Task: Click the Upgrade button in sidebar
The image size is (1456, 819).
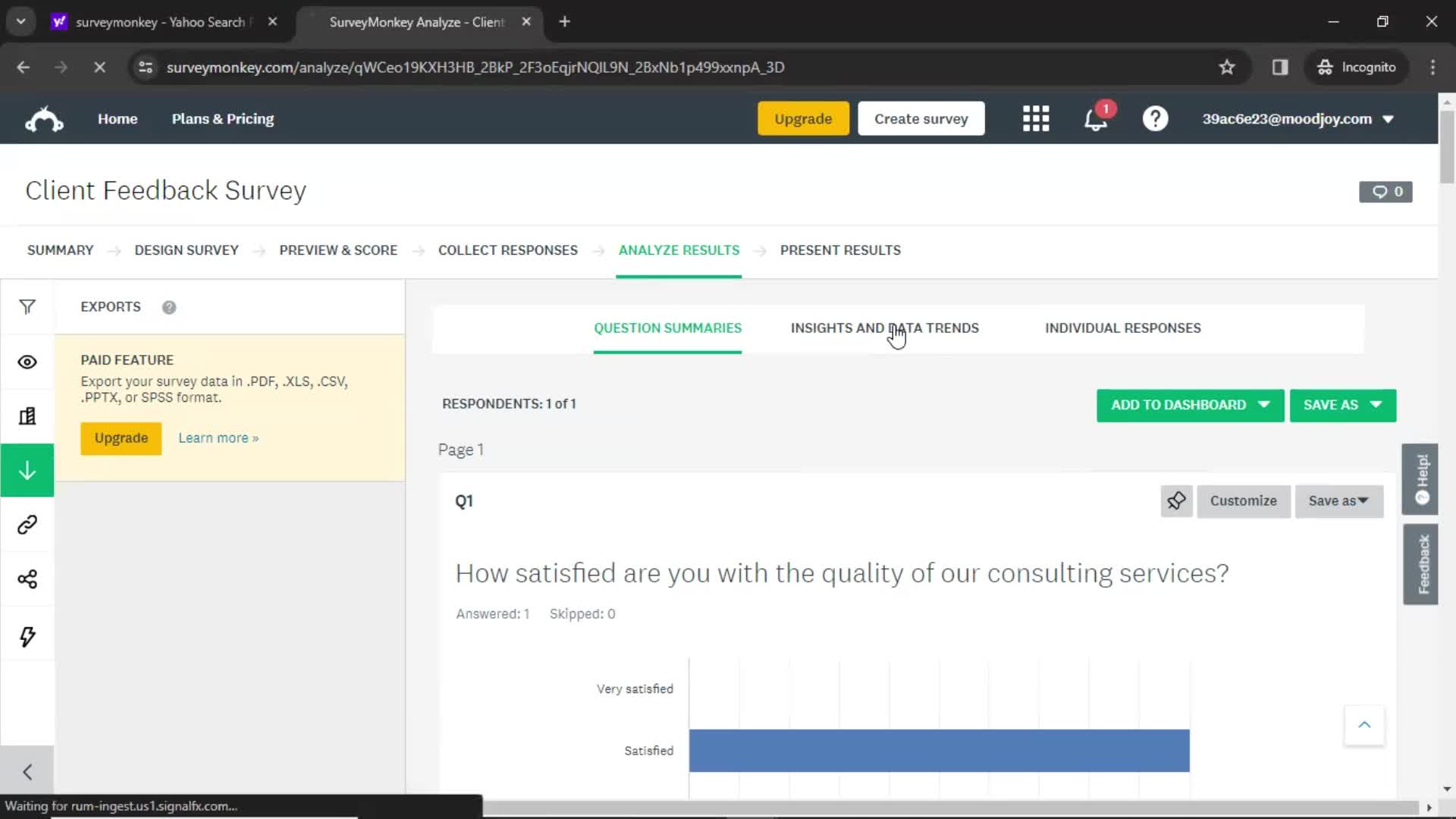Action: tap(120, 438)
